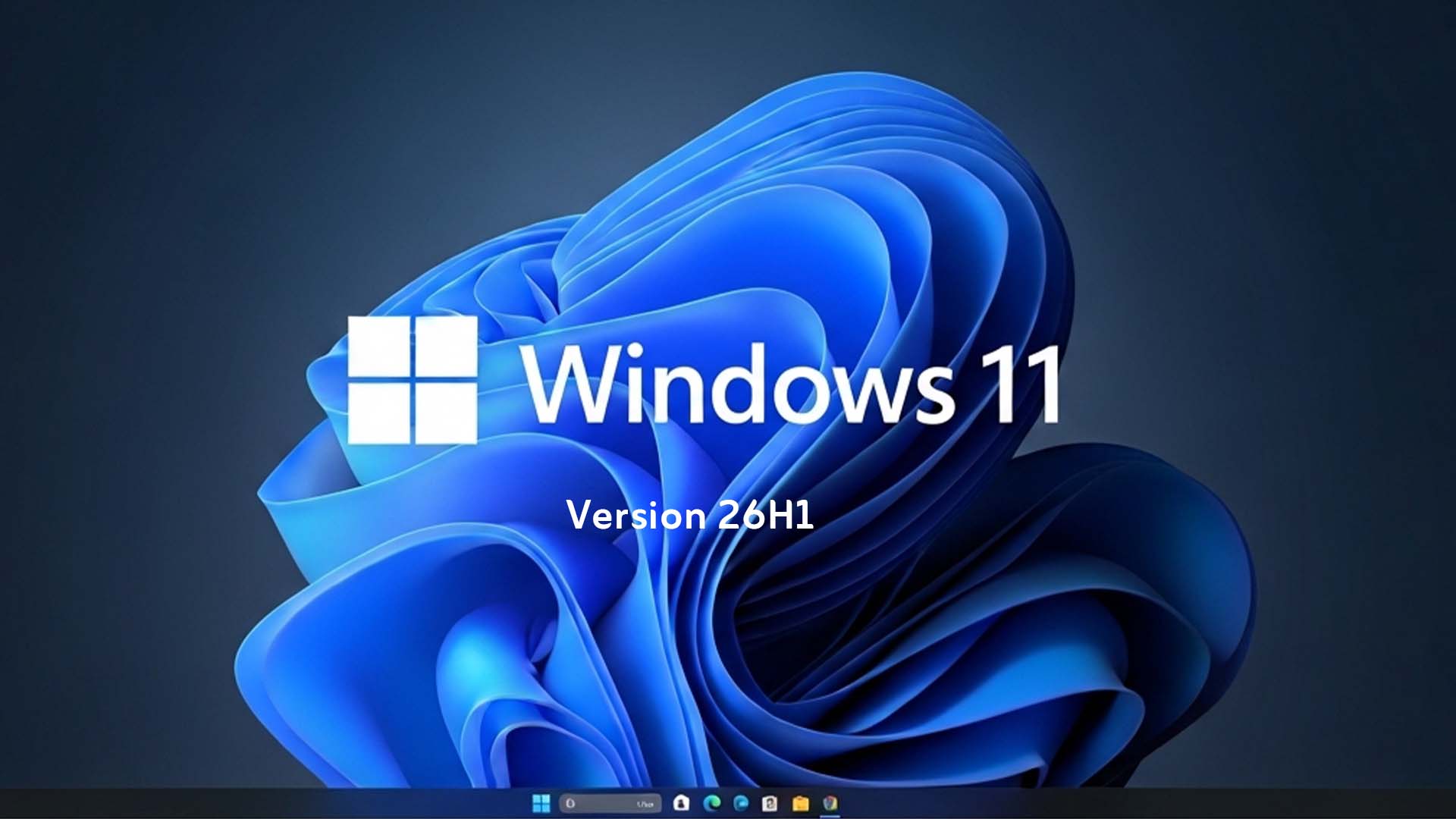Click the colorful shield icon on the taskbar
Image resolution: width=1456 pixels, height=819 pixels.
point(830,802)
